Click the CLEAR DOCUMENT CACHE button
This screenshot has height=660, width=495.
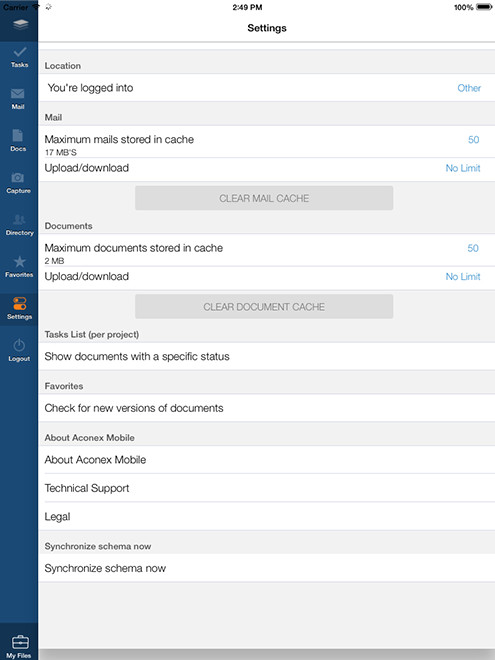click(x=264, y=307)
